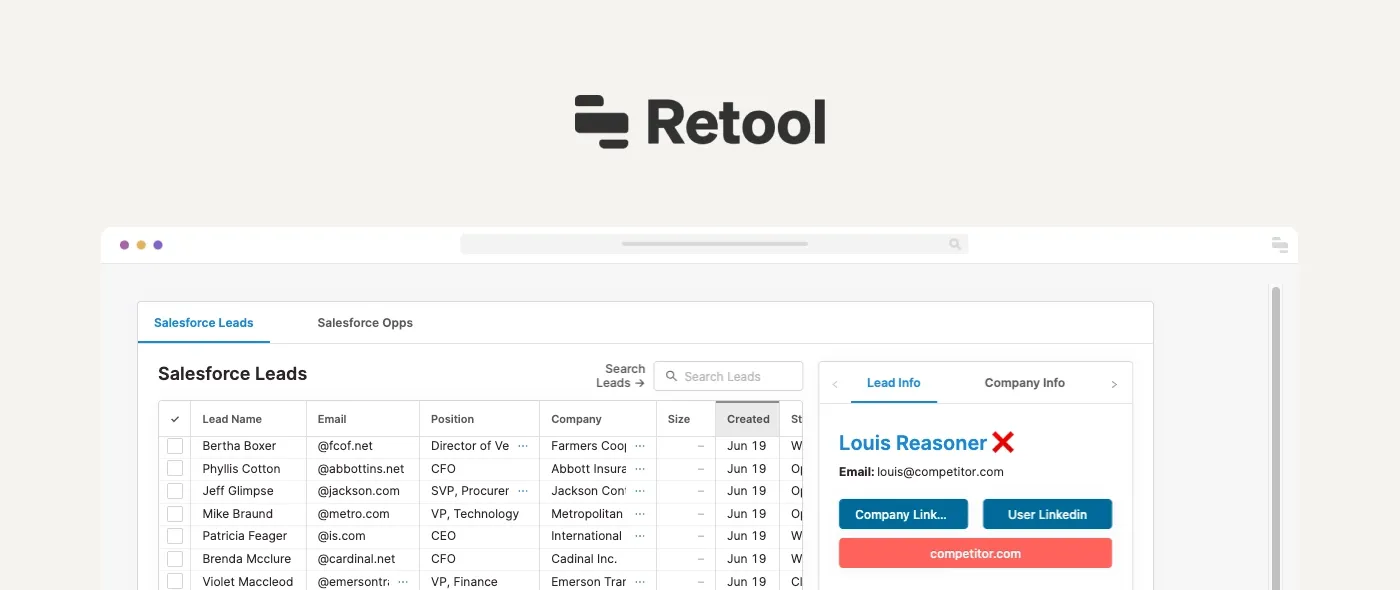Click ellipsis after @emersontra email

[x=403, y=581]
